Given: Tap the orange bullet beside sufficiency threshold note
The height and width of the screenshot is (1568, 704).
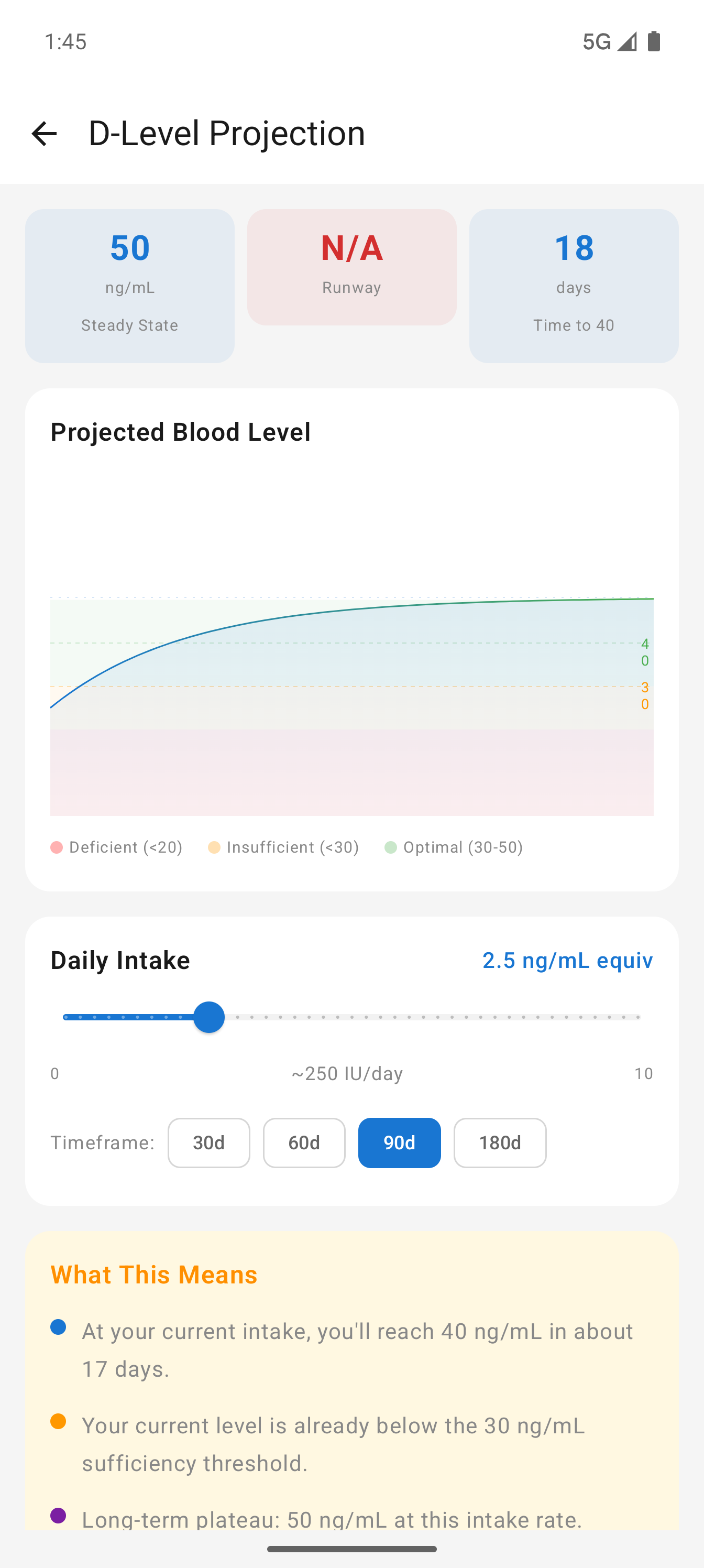Looking at the screenshot, I should click(59, 1421).
